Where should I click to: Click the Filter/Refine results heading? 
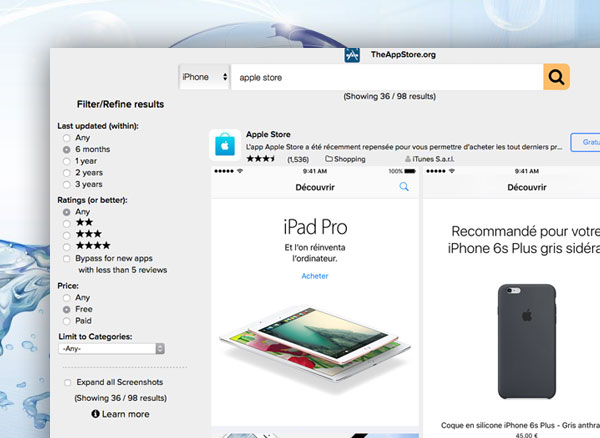pyautogui.click(x=121, y=104)
